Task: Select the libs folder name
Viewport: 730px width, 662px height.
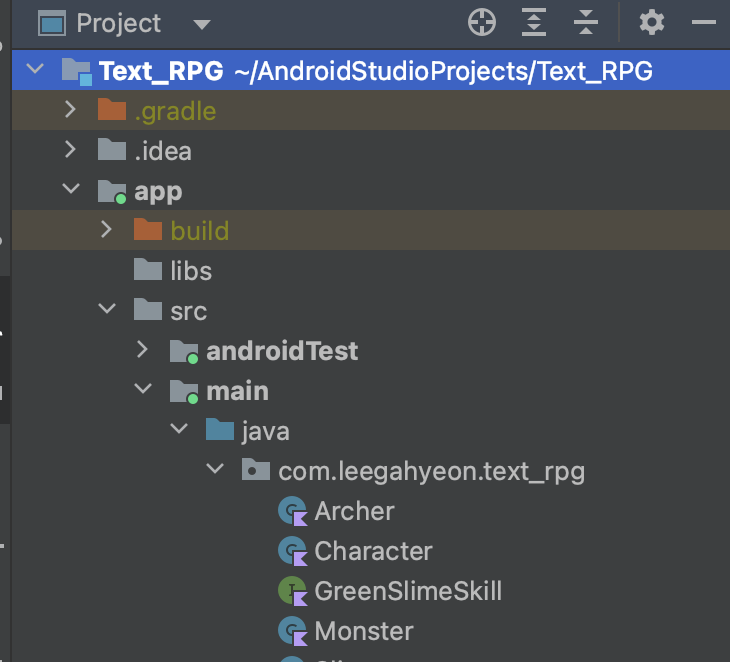Action: point(191,271)
